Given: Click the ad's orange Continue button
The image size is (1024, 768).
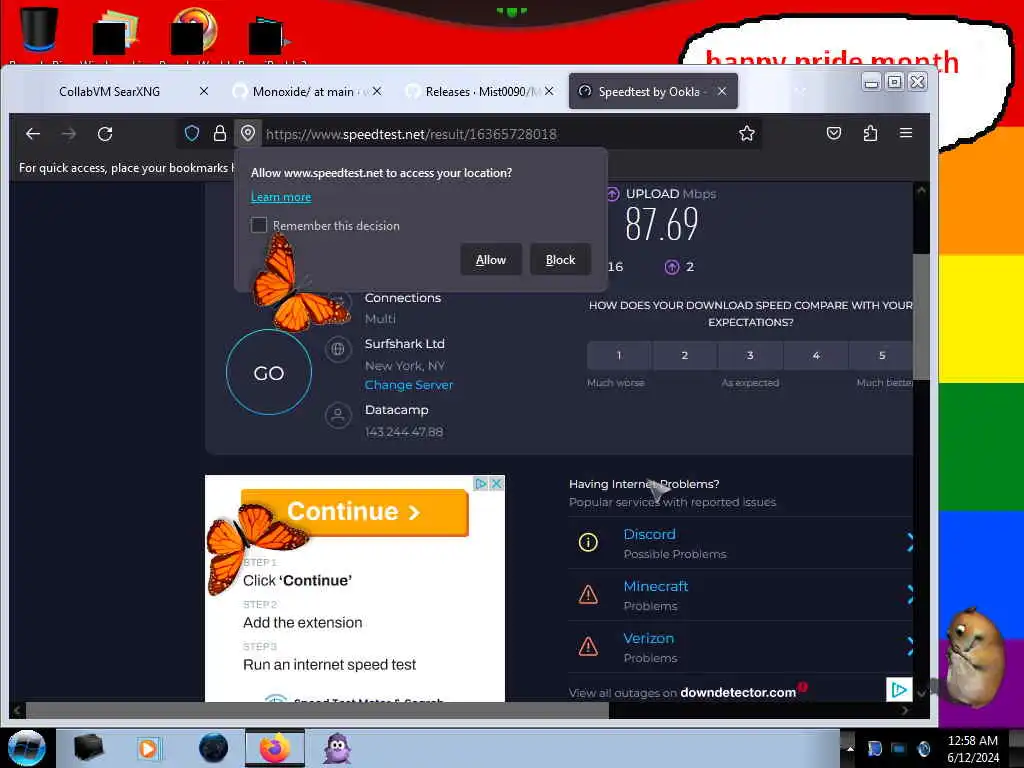Looking at the screenshot, I should click(355, 512).
